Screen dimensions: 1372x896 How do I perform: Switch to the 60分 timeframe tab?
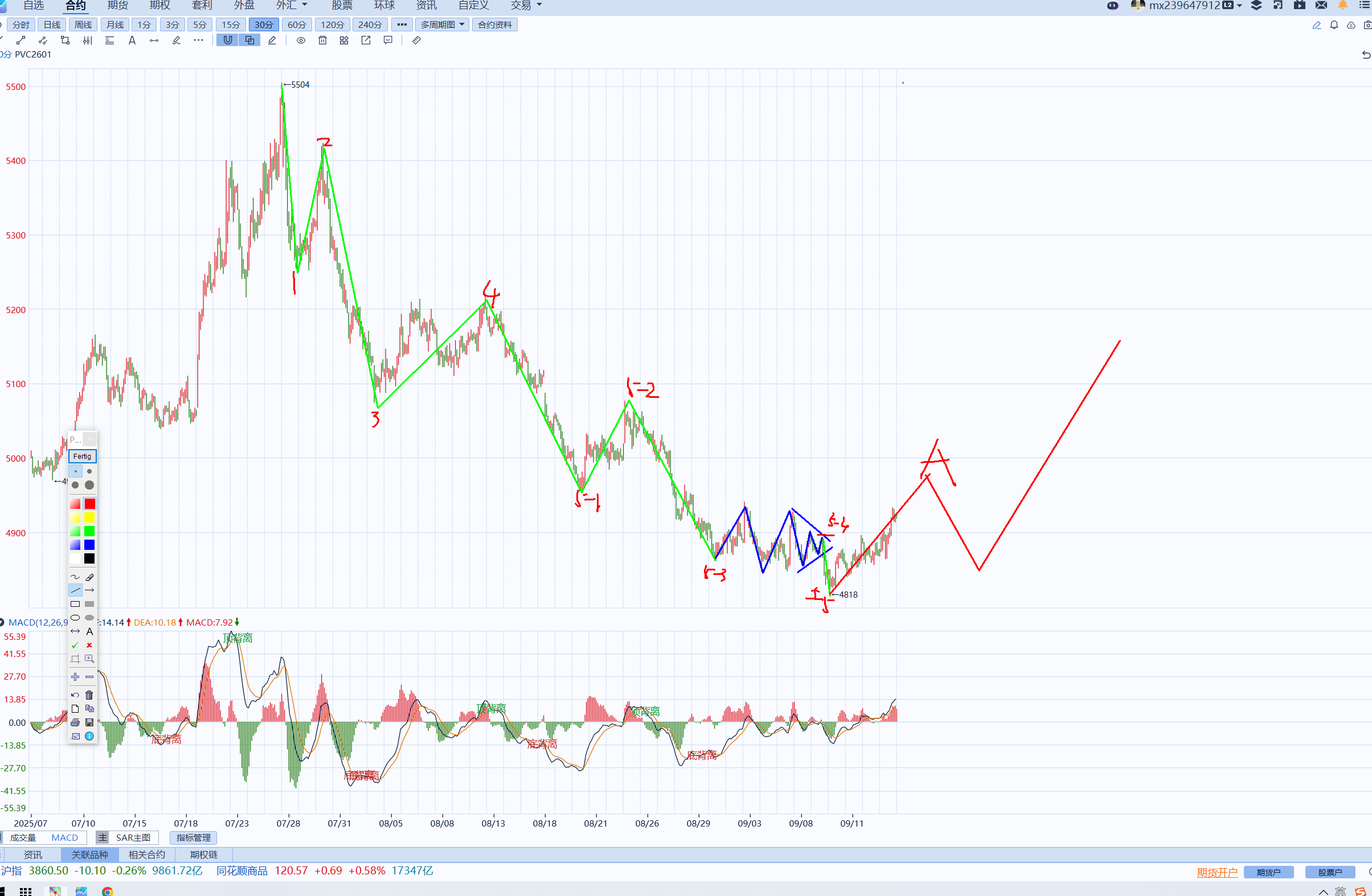click(x=297, y=25)
